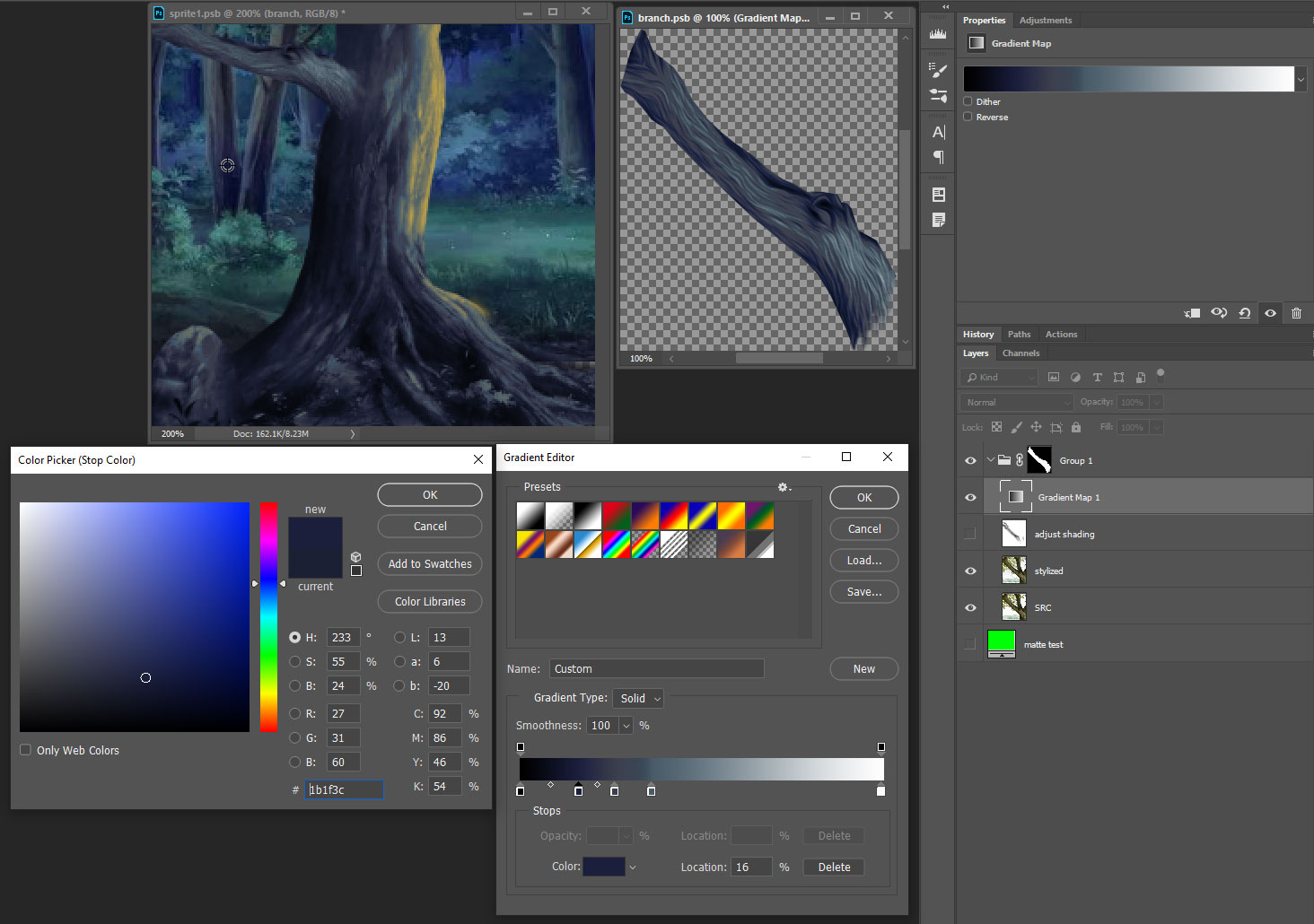This screenshot has height=924, width=1314.
Task: Switch to the Channels tab
Action: (x=1021, y=353)
